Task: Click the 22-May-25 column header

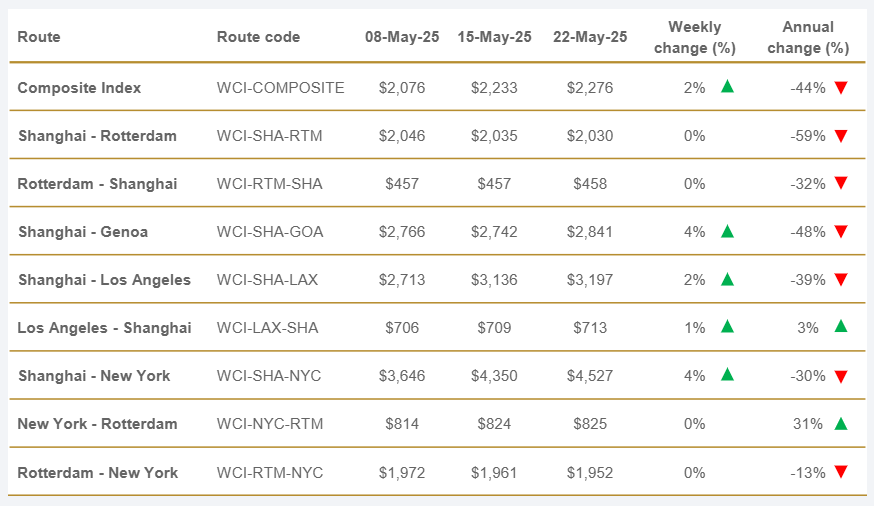Action: point(590,37)
